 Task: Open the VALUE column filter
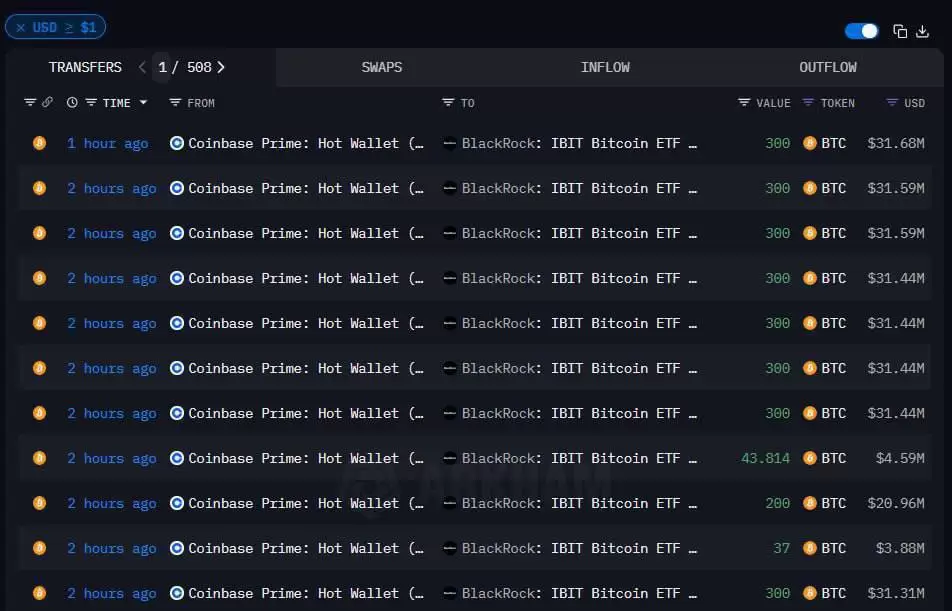coord(744,103)
